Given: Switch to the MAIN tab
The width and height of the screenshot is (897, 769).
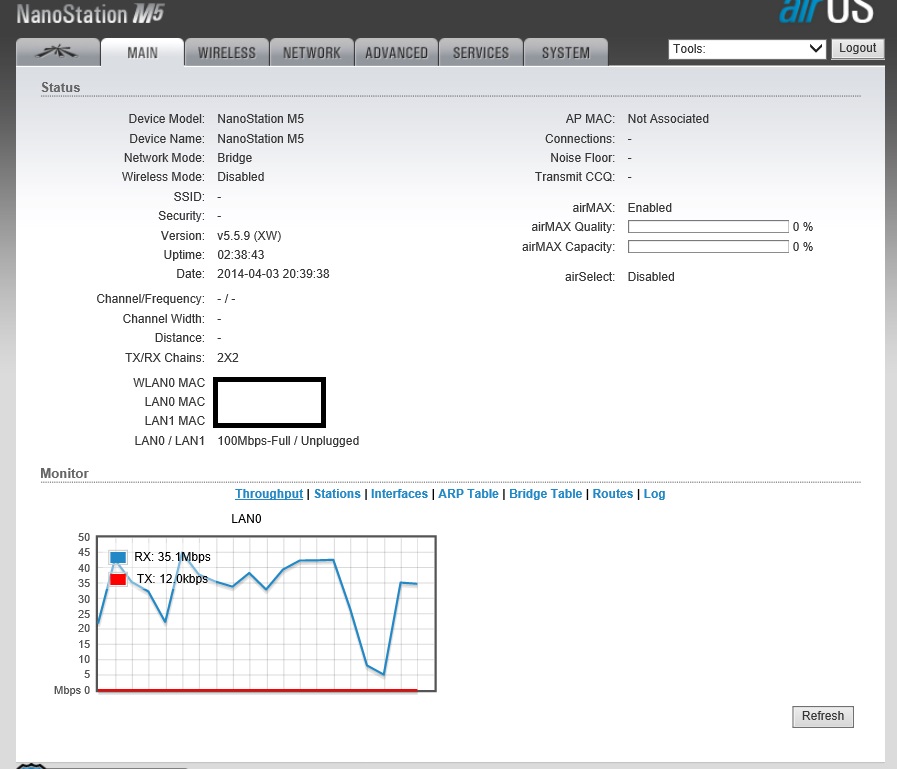Looking at the screenshot, I should pos(142,53).
